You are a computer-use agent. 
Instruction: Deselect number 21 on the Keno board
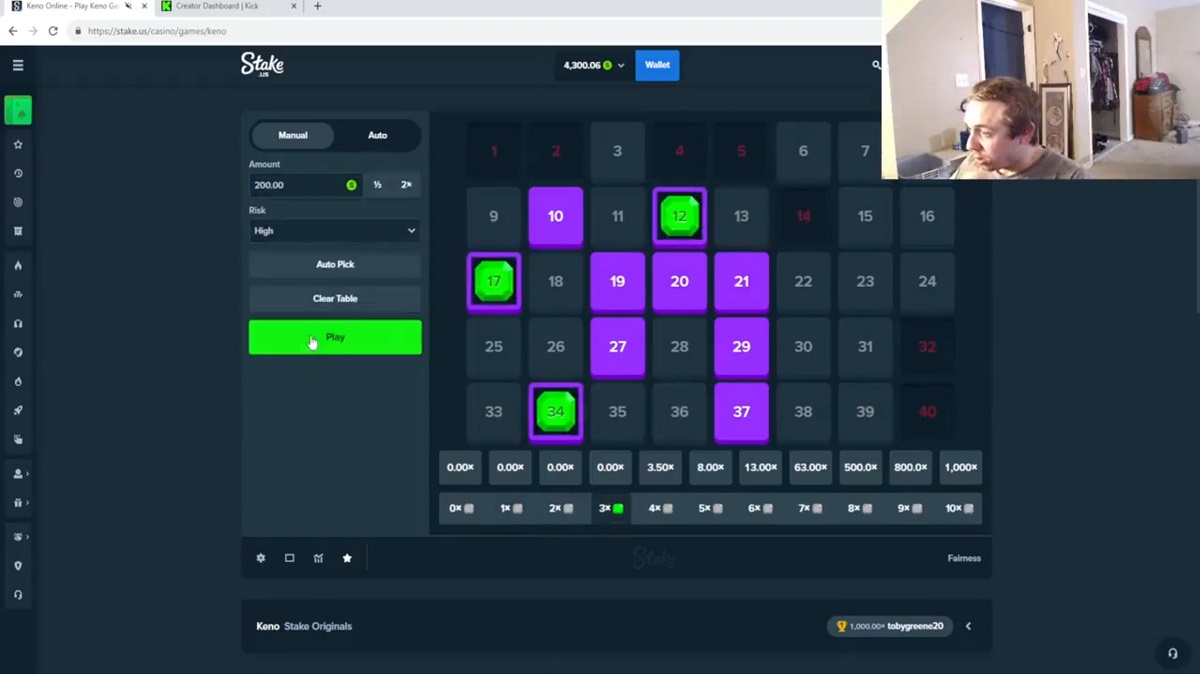(x=742, y=281)
